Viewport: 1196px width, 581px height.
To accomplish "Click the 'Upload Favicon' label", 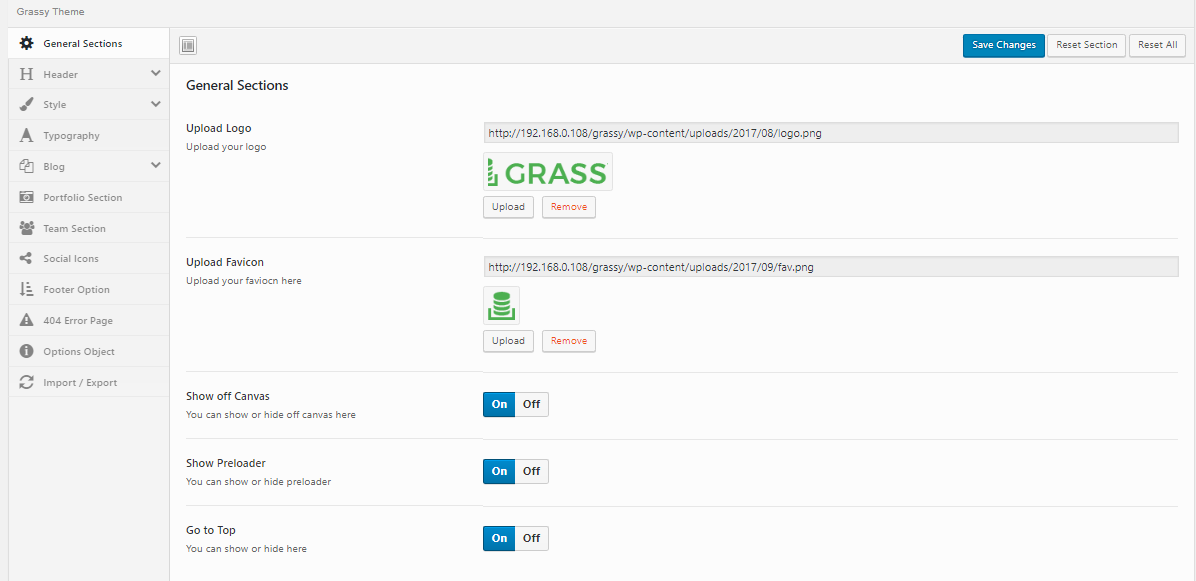I will [x=225, y=262].
